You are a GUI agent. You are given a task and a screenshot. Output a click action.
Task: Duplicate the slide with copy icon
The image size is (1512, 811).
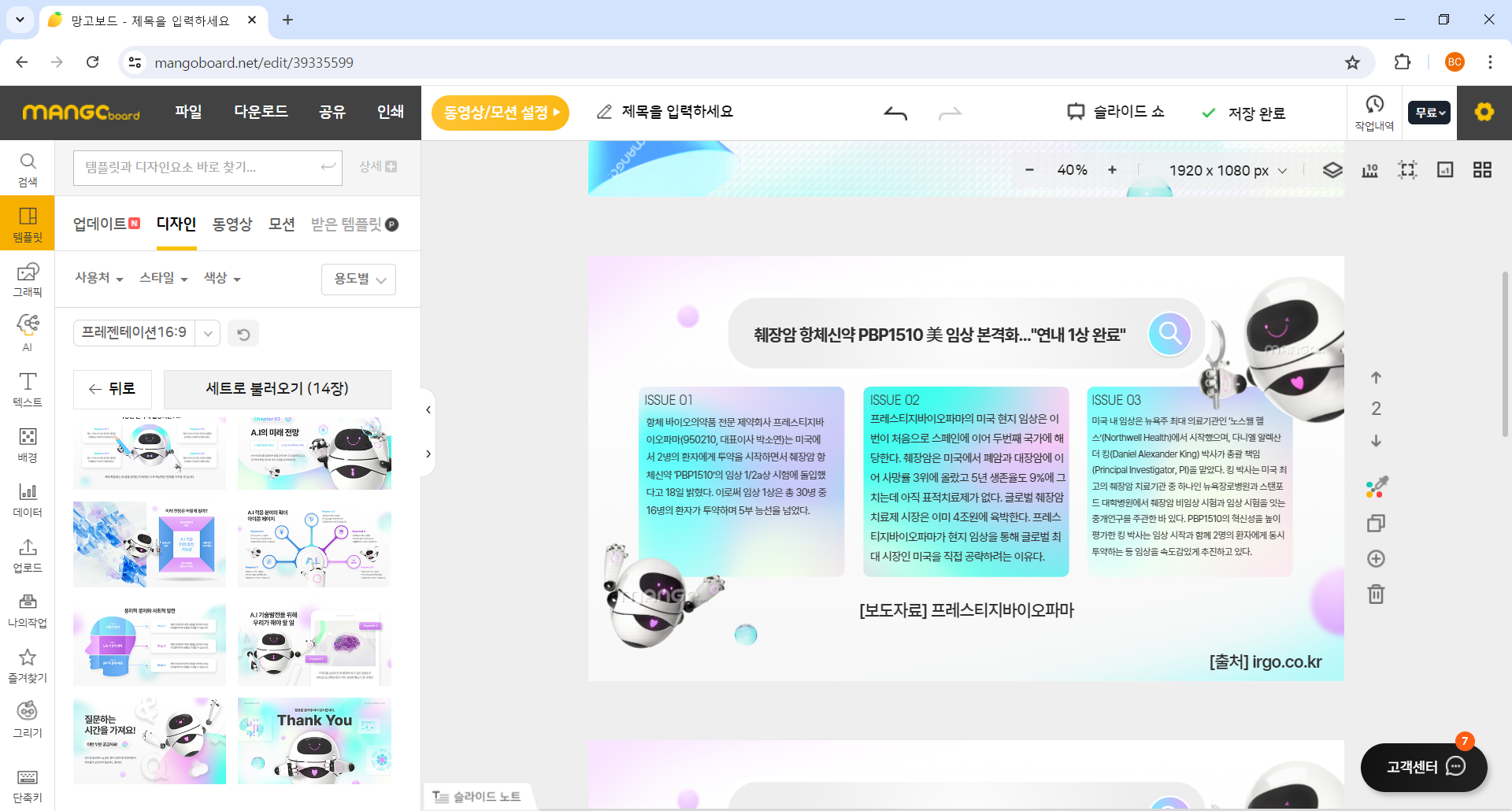pyautogui.click(x=1376, y=523)
